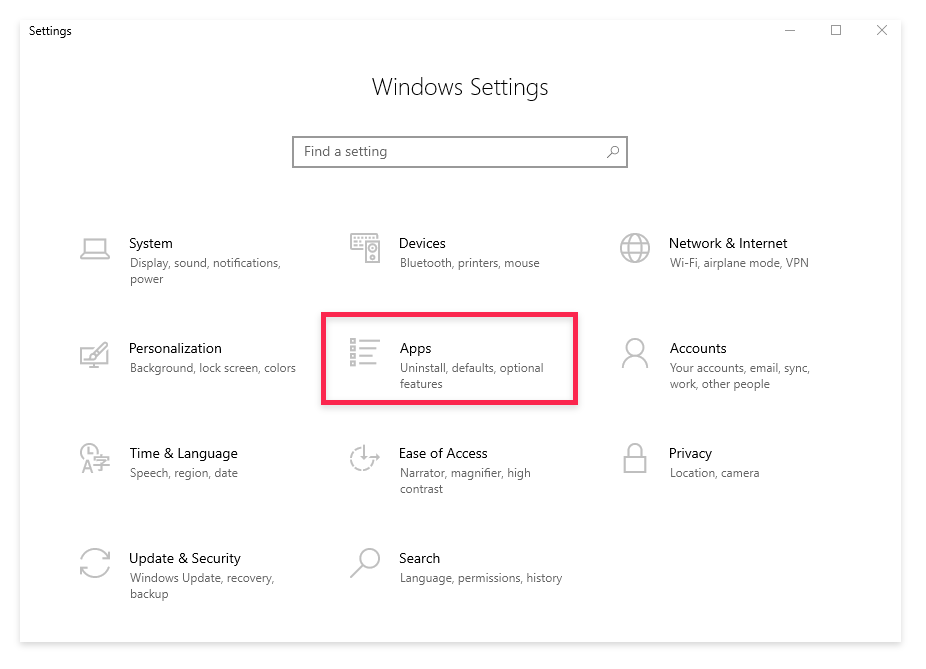The image size is (926, 669).
Task: Open the Apps settings label
Action: 416,348
